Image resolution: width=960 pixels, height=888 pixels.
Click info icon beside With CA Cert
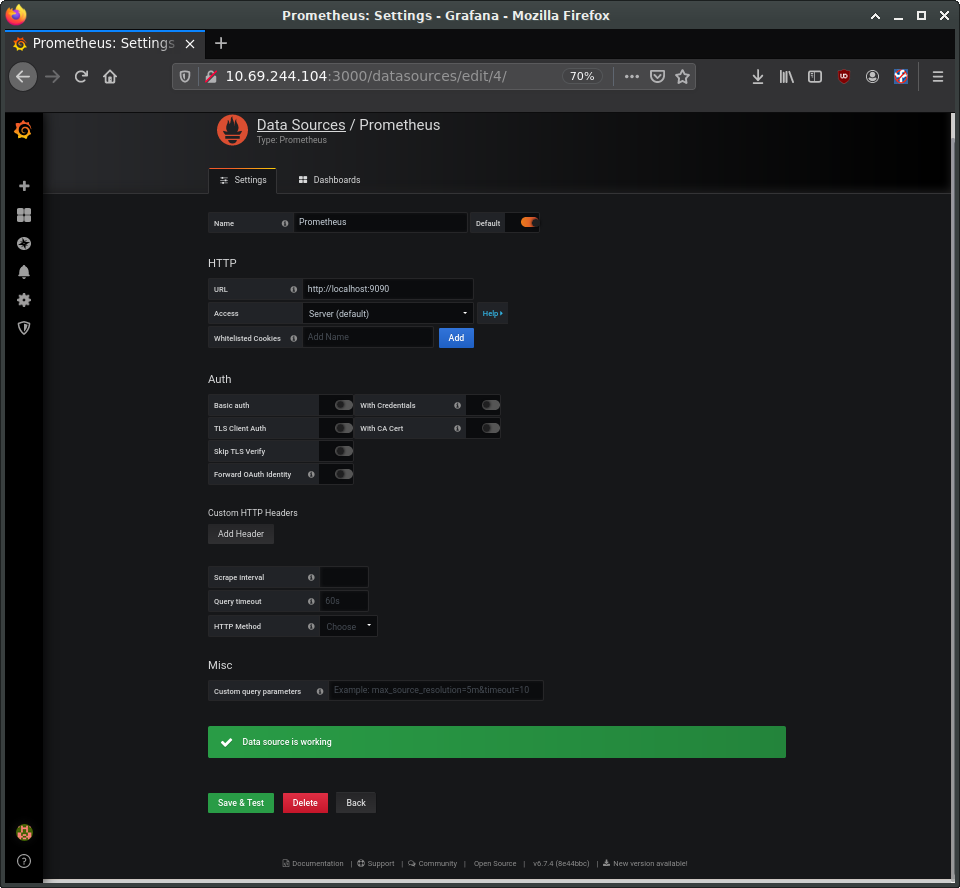click(457, 429)
